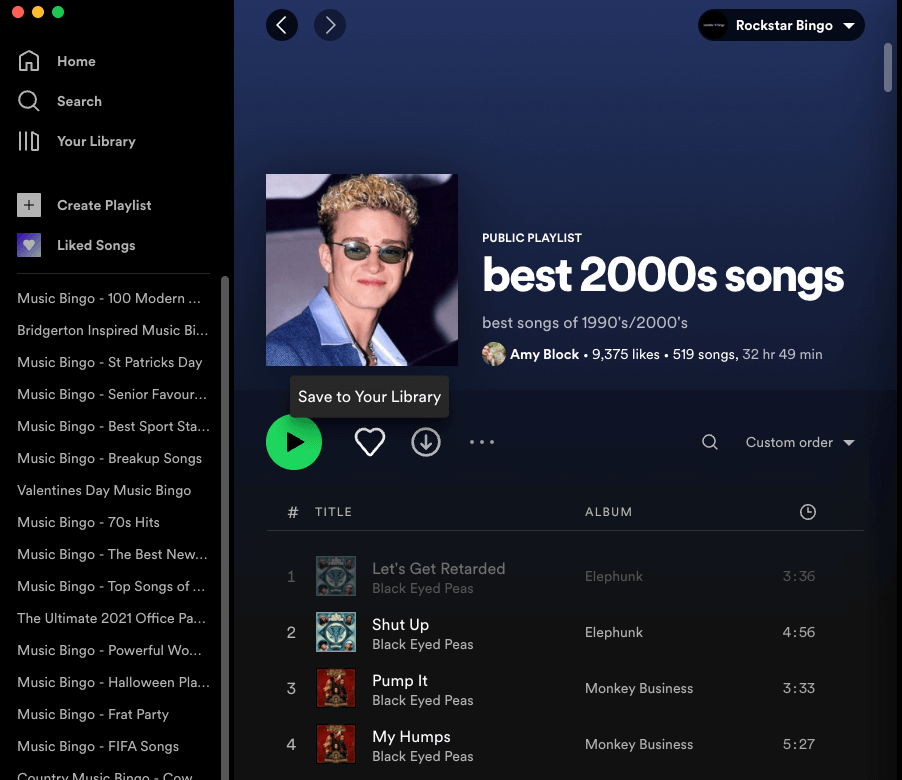
Task: Click the Search magnifier icon in sidebar
Action: pos(29,101)
